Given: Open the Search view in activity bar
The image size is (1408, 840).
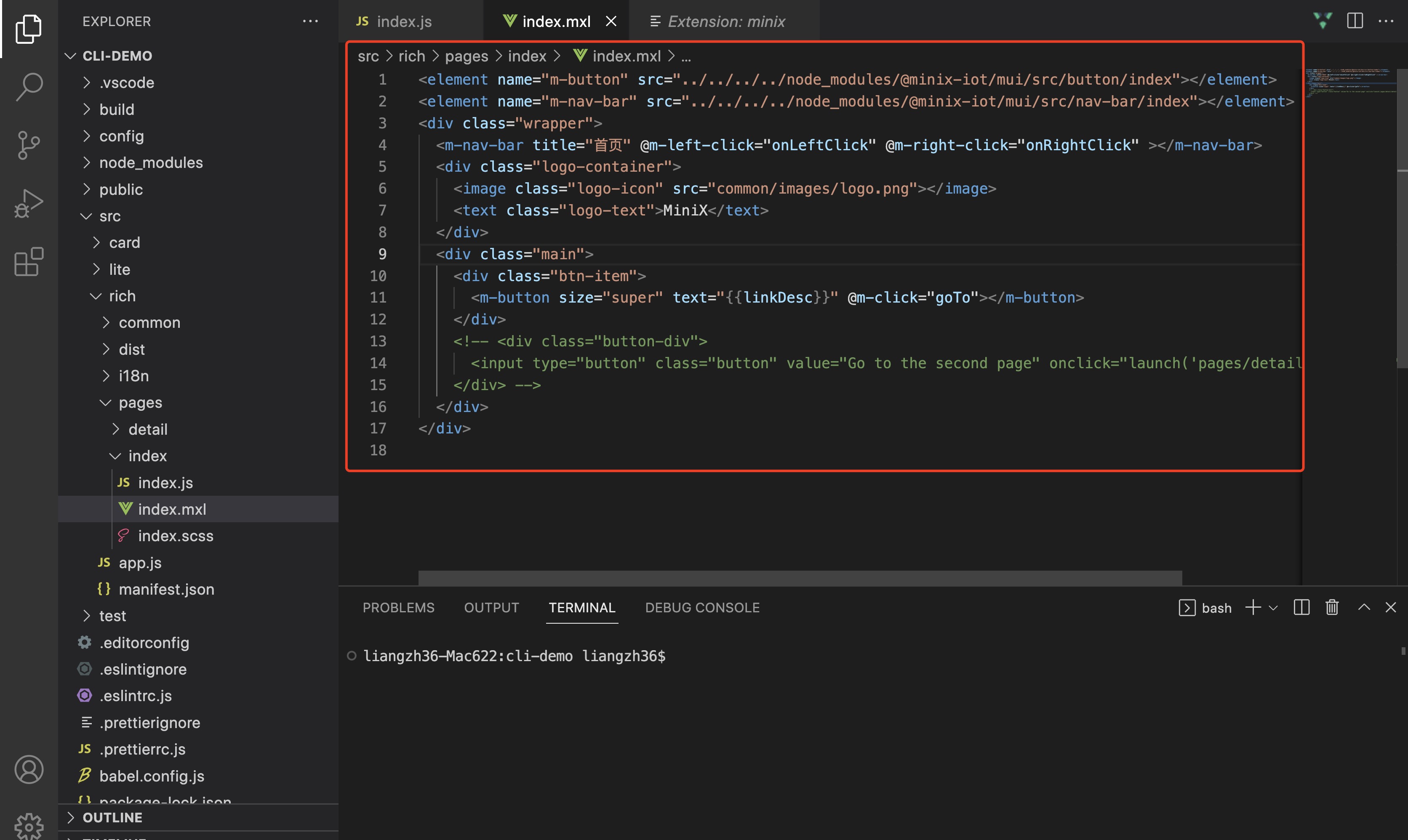Looking at the screenshot, I should click(28, 87).
